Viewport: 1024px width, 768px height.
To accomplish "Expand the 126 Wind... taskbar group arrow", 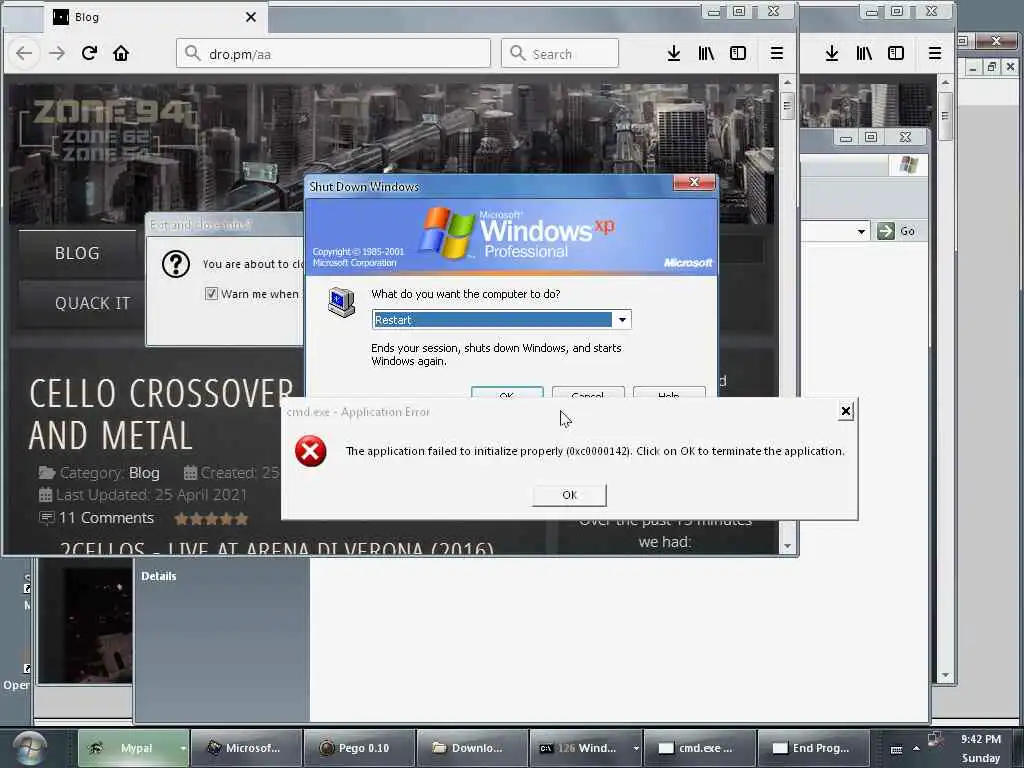I will point(635,749).
